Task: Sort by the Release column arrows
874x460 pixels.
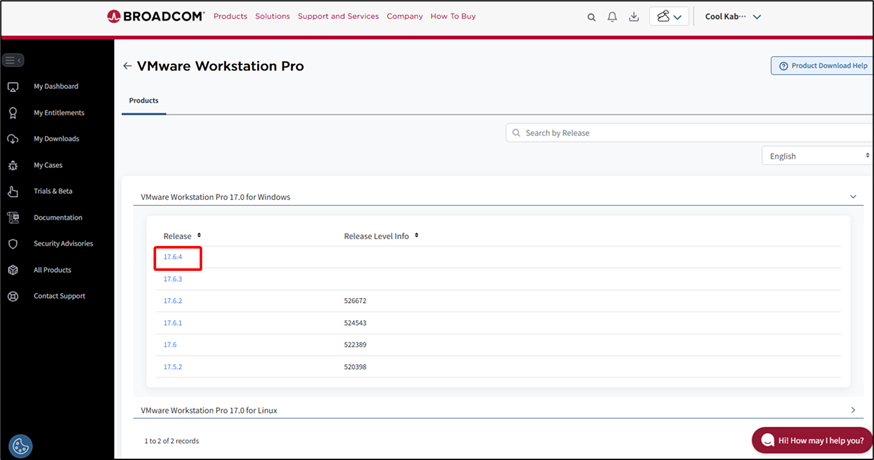Action: (x=199, y=235)
